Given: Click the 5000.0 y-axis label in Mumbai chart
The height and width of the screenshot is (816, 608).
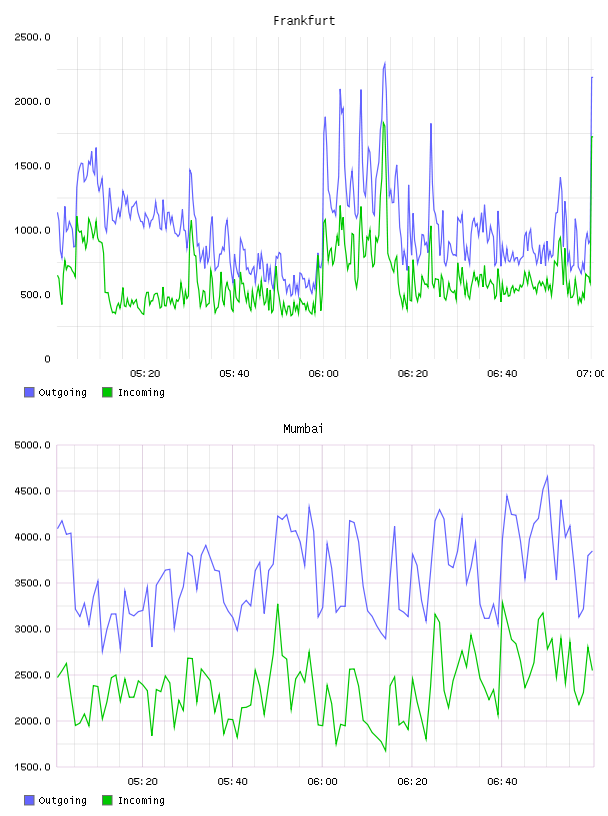Looking at the screenshot, I should point(32,445).
